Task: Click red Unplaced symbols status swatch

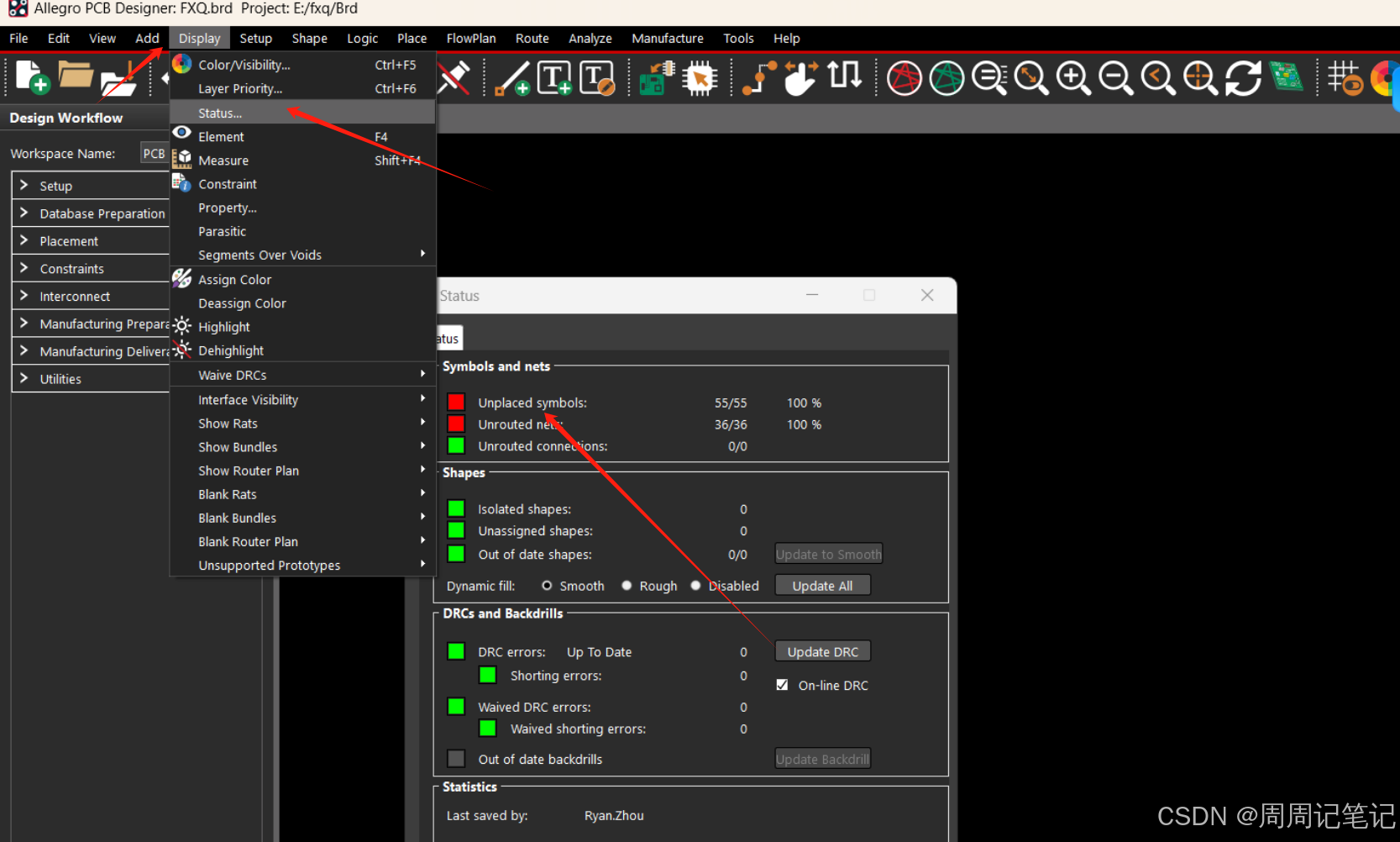Action: click(x=456, y=402)
